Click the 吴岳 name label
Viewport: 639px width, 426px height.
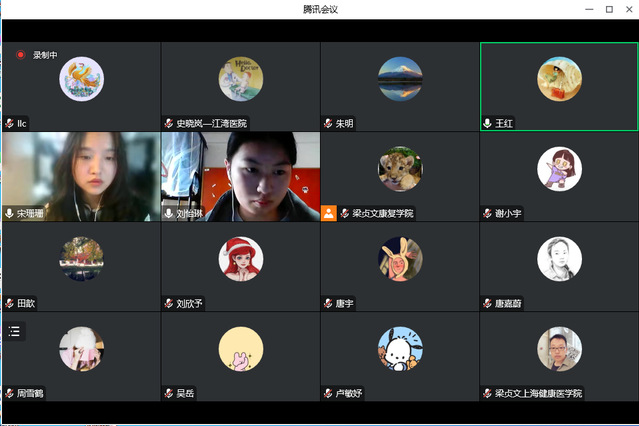[x=186, y=393]
